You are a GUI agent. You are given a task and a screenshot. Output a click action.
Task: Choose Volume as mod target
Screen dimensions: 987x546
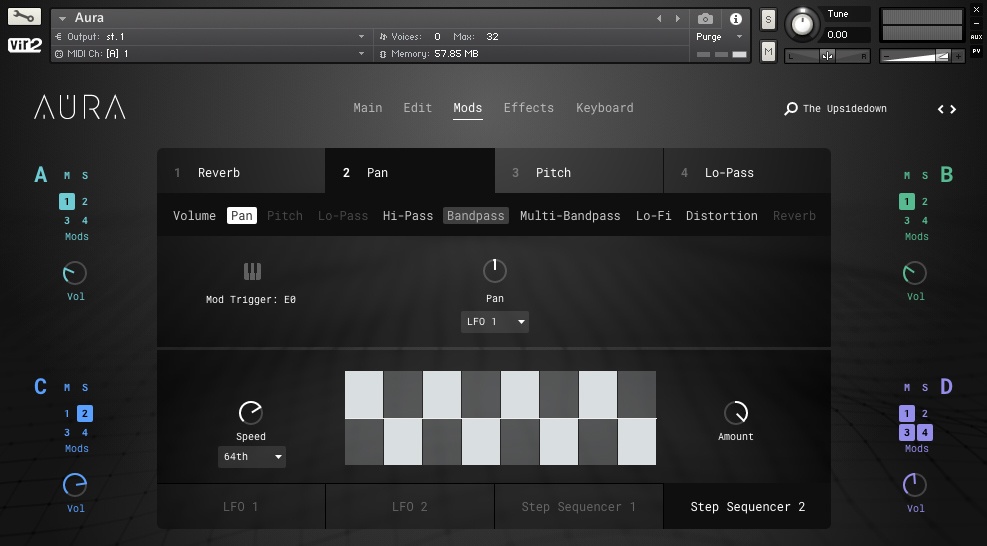(195, 215)
